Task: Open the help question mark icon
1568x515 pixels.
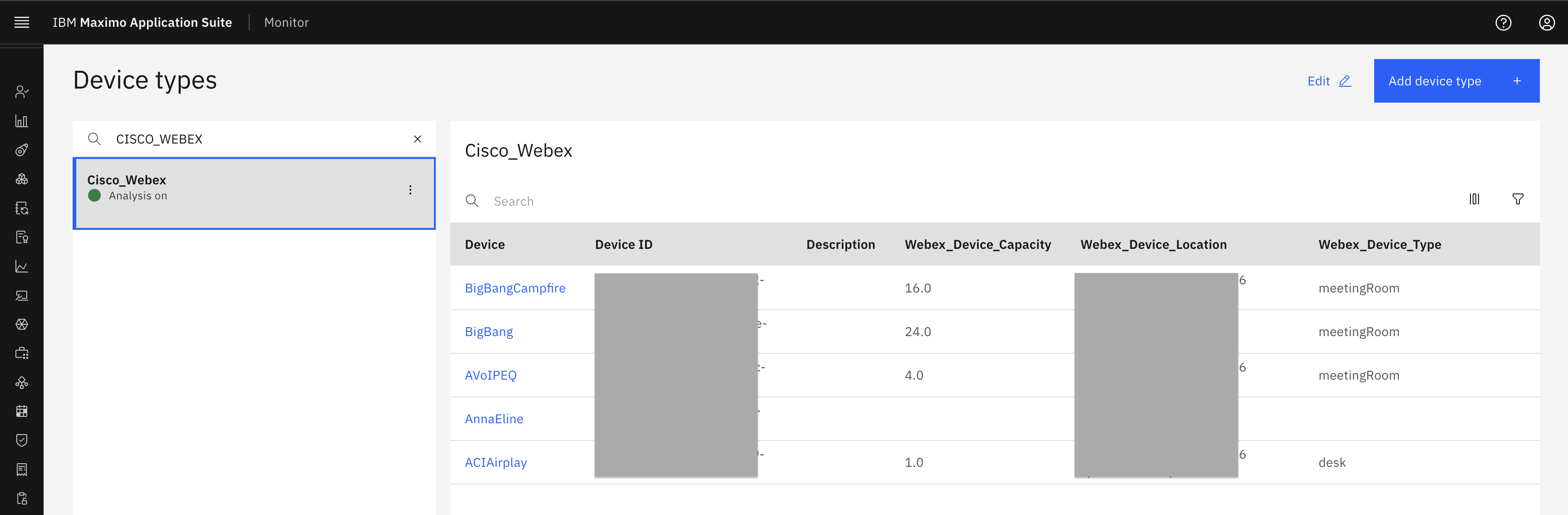Action: [1503, 23]
